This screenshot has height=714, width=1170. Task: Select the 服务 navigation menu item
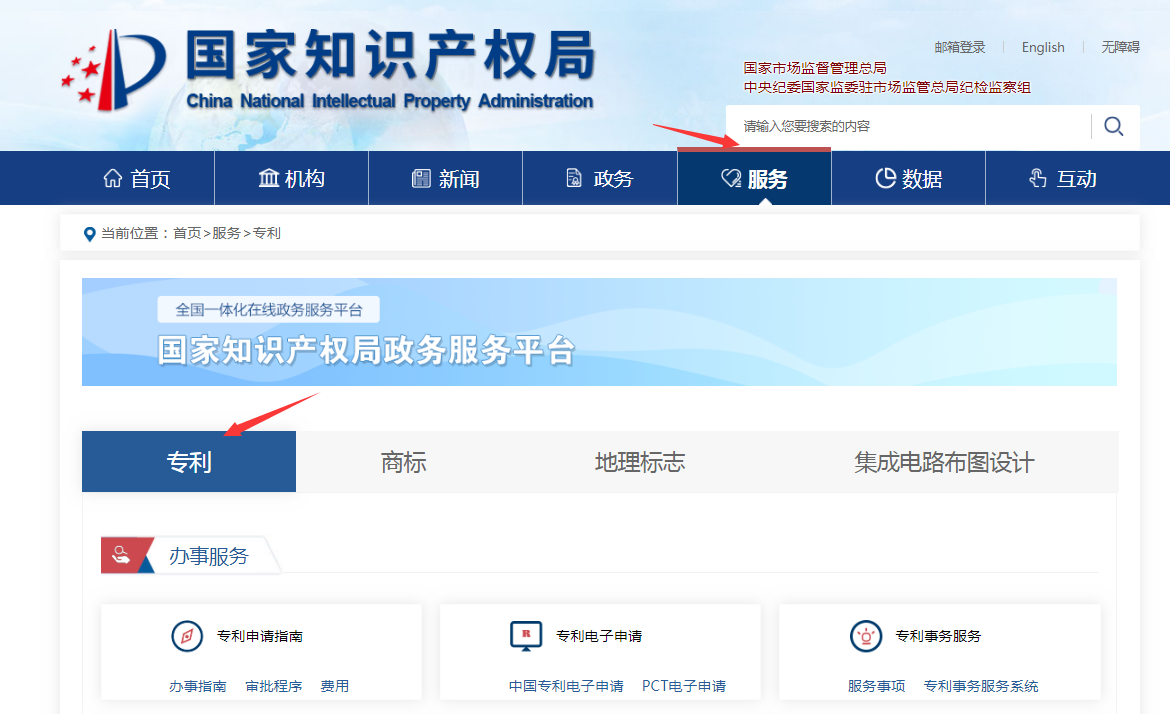coord(754,178)
